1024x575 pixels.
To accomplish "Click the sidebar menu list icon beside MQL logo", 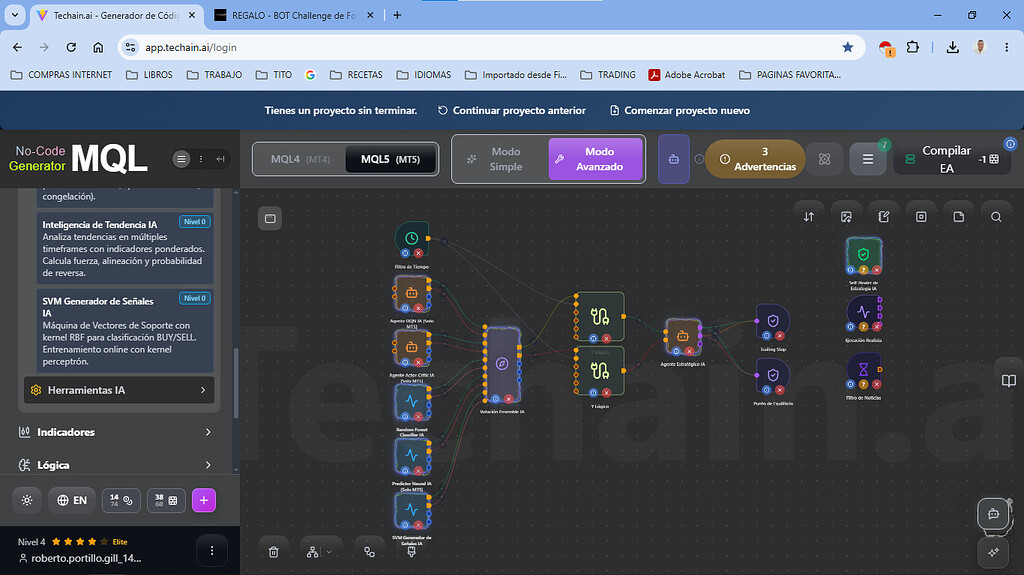I will pyautogui.click(x=181, y=159).
